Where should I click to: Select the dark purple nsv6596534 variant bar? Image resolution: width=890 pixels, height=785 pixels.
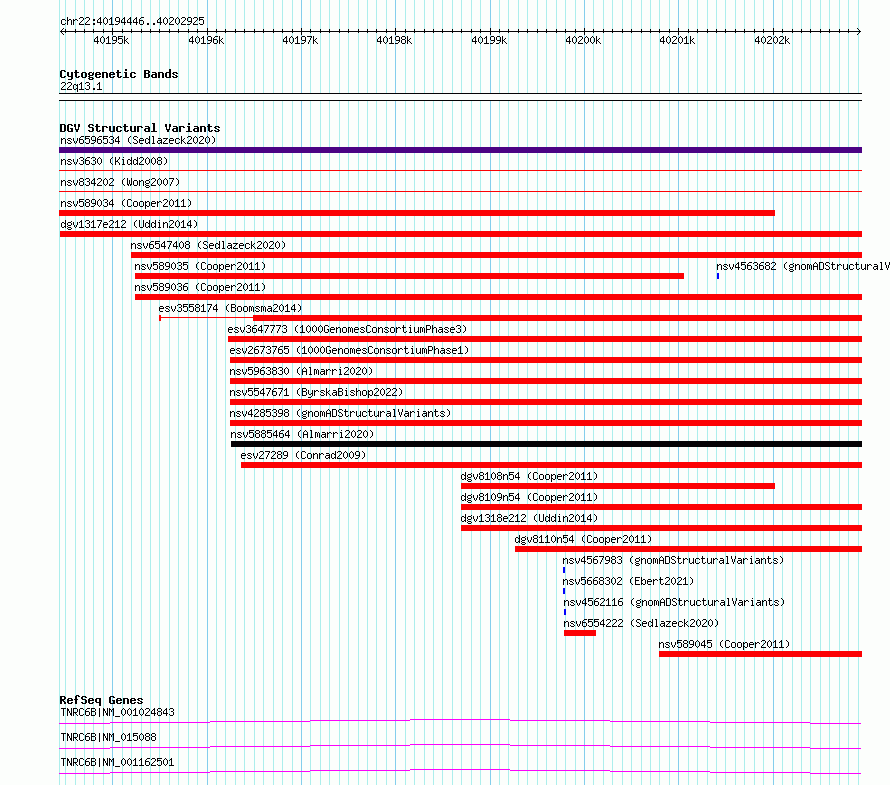pos(460,150)
